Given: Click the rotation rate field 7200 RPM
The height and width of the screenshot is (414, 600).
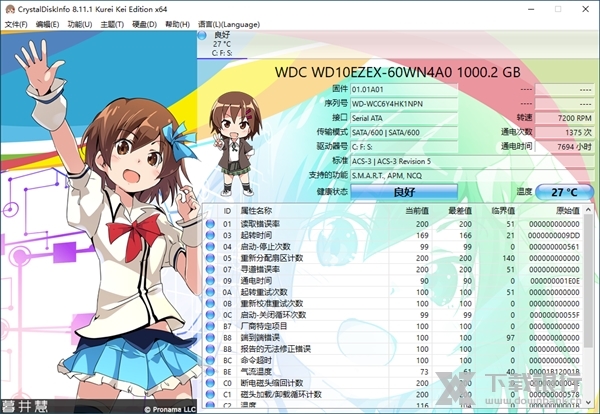Looking at the screenshot, I should 564,118.
